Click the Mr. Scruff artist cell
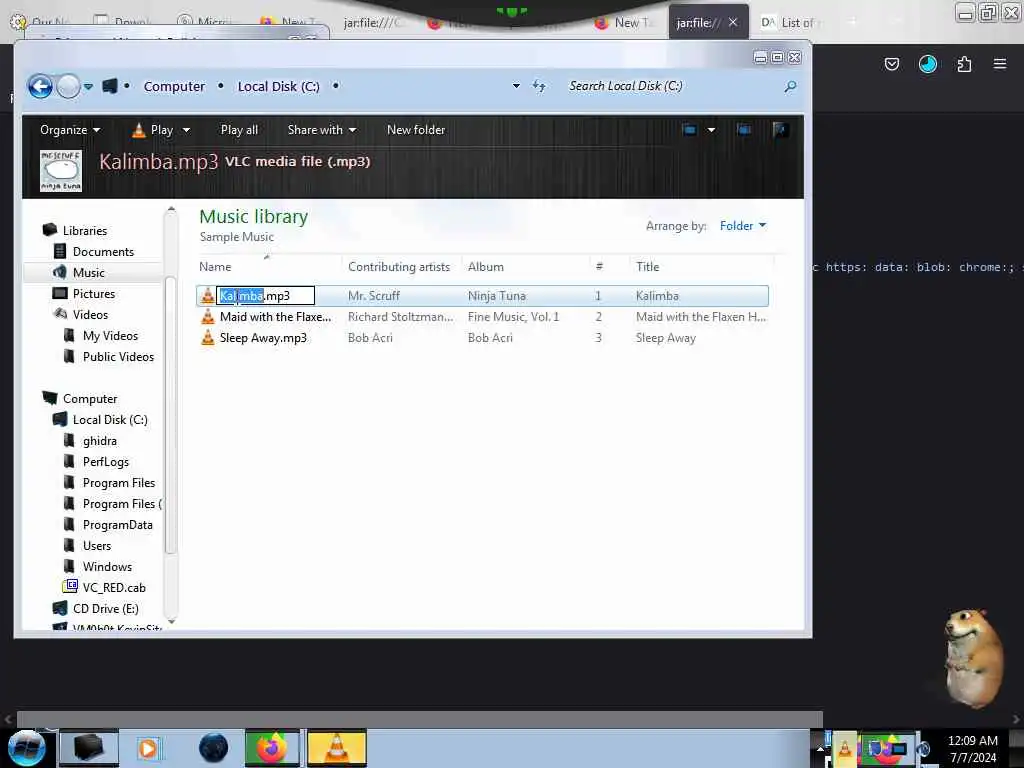1024x768 pixels. [374, 296]
